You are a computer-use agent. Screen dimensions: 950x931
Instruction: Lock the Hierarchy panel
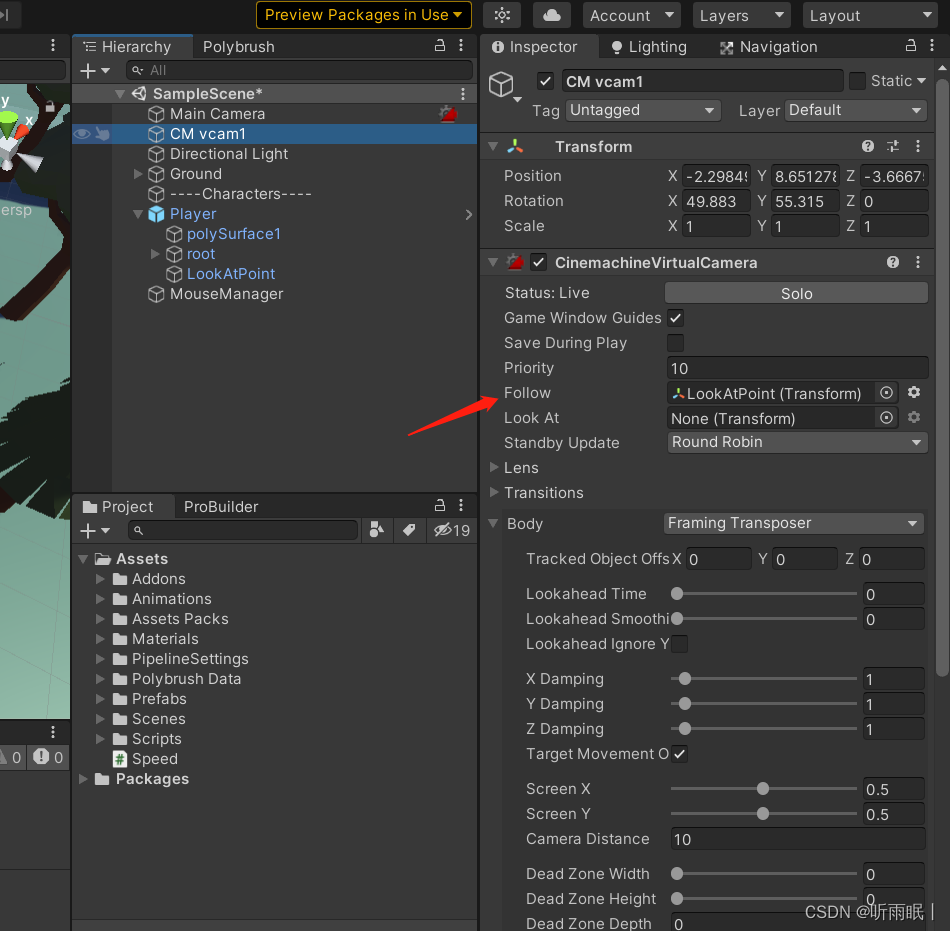click(x=440, y=45)
